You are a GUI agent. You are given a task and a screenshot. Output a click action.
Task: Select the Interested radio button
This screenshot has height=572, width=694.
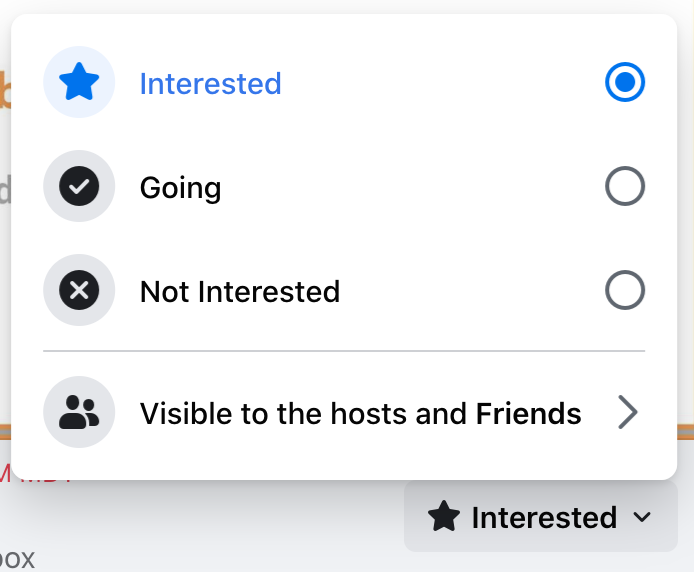click(x=625, y=83)
